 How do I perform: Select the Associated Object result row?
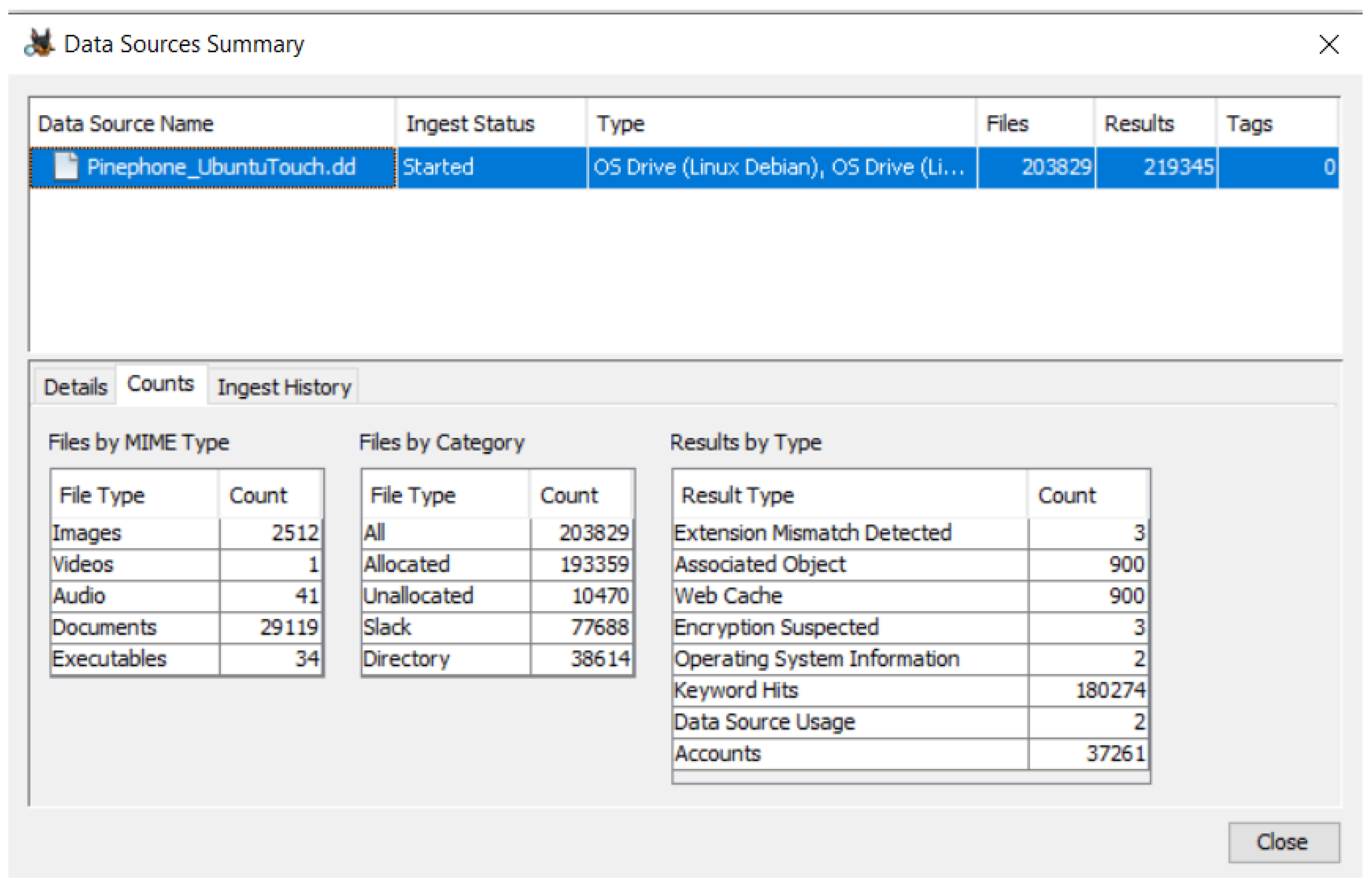[911, 564]
